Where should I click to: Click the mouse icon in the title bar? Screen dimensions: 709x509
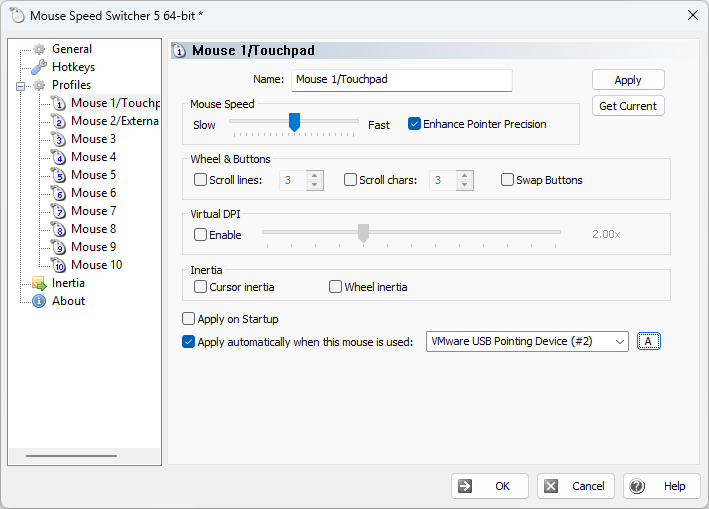(x=17, y=15)
